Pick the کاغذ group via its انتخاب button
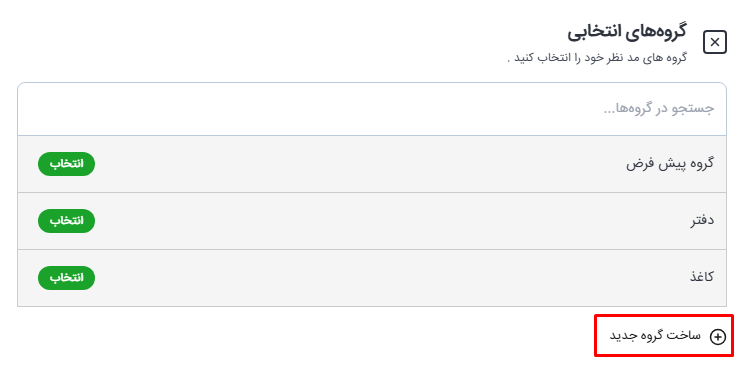The height and width of the screenshot is (376, 744). [x=66, y=278]
